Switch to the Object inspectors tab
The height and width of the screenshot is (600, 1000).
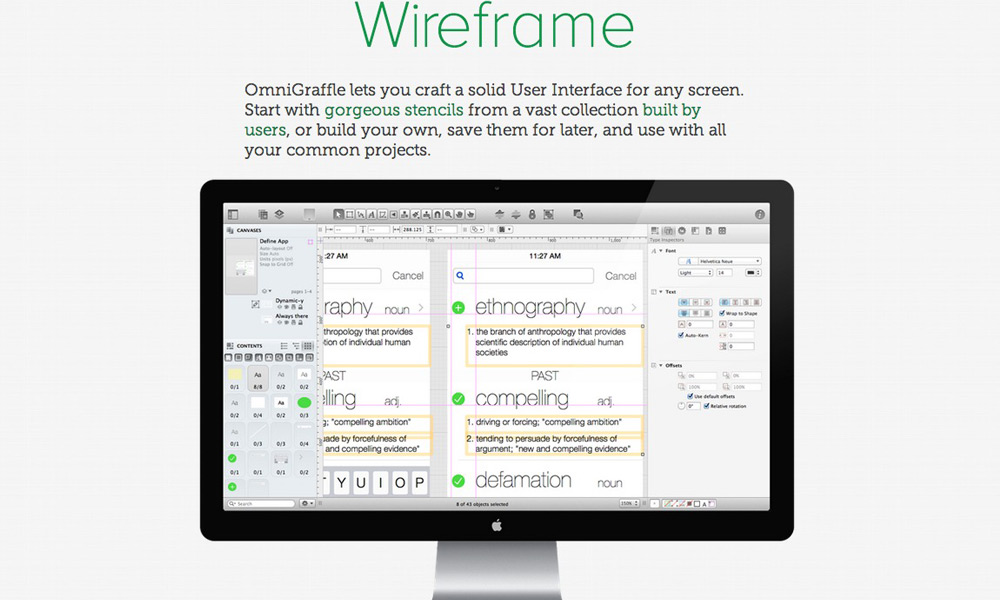[x=654, y=231]
